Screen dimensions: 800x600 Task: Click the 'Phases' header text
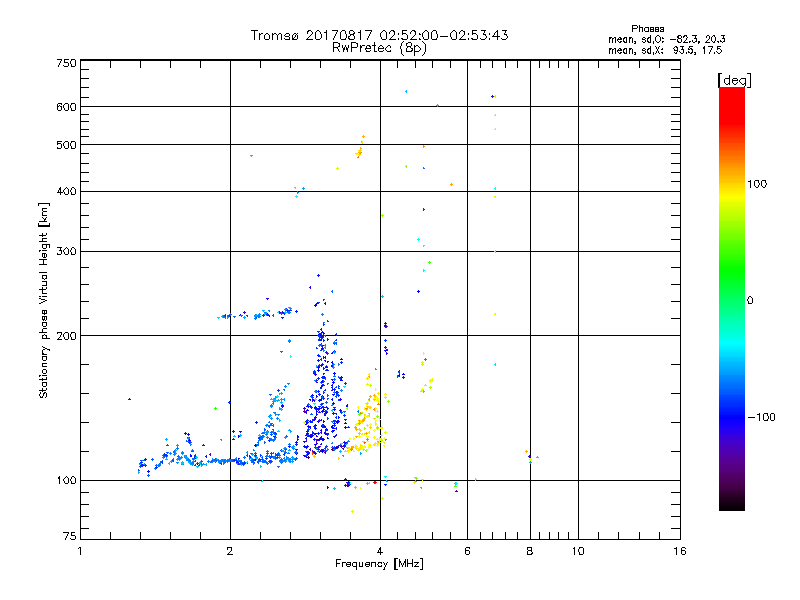click(x=647, y=29)
